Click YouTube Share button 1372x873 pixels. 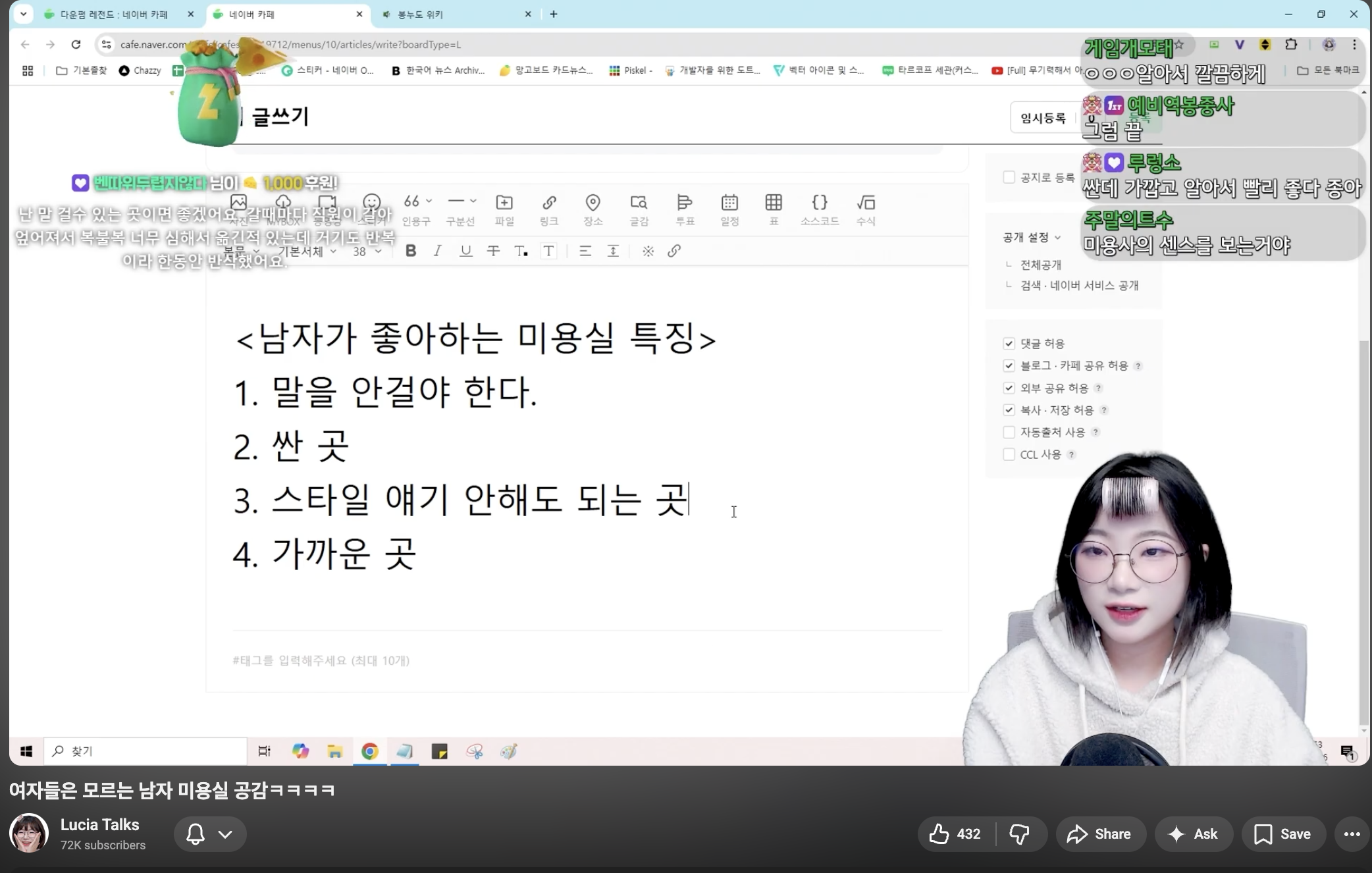click(x=1100, y=834)
